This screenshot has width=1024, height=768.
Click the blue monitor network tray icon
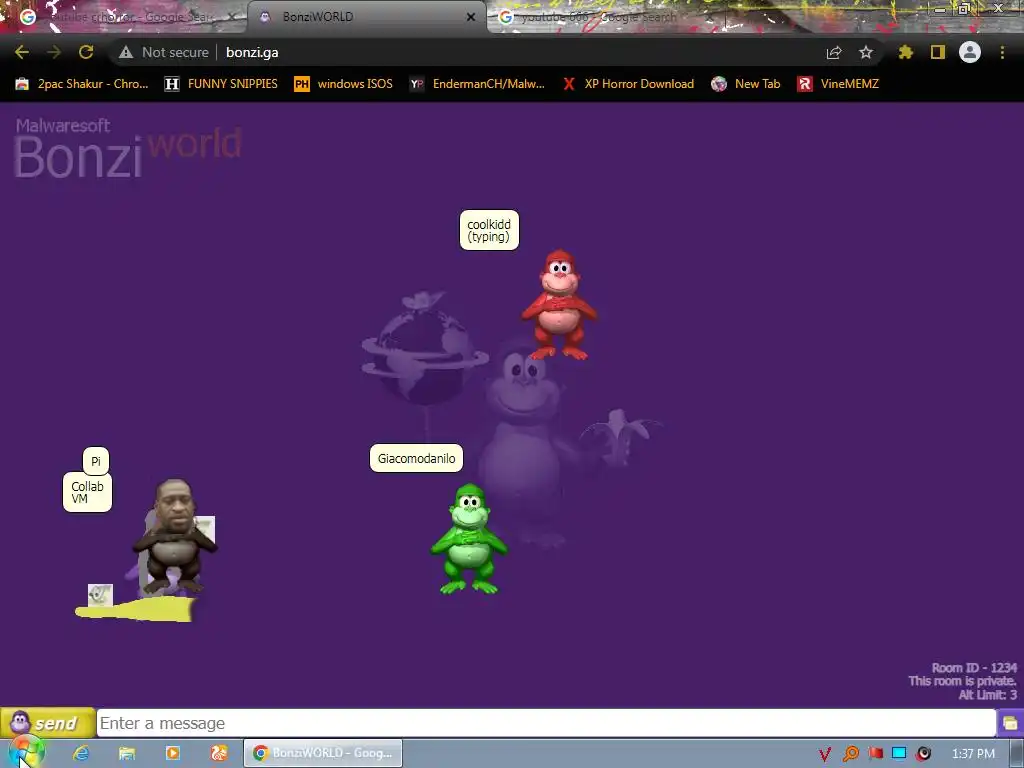[x=899, y=754]
